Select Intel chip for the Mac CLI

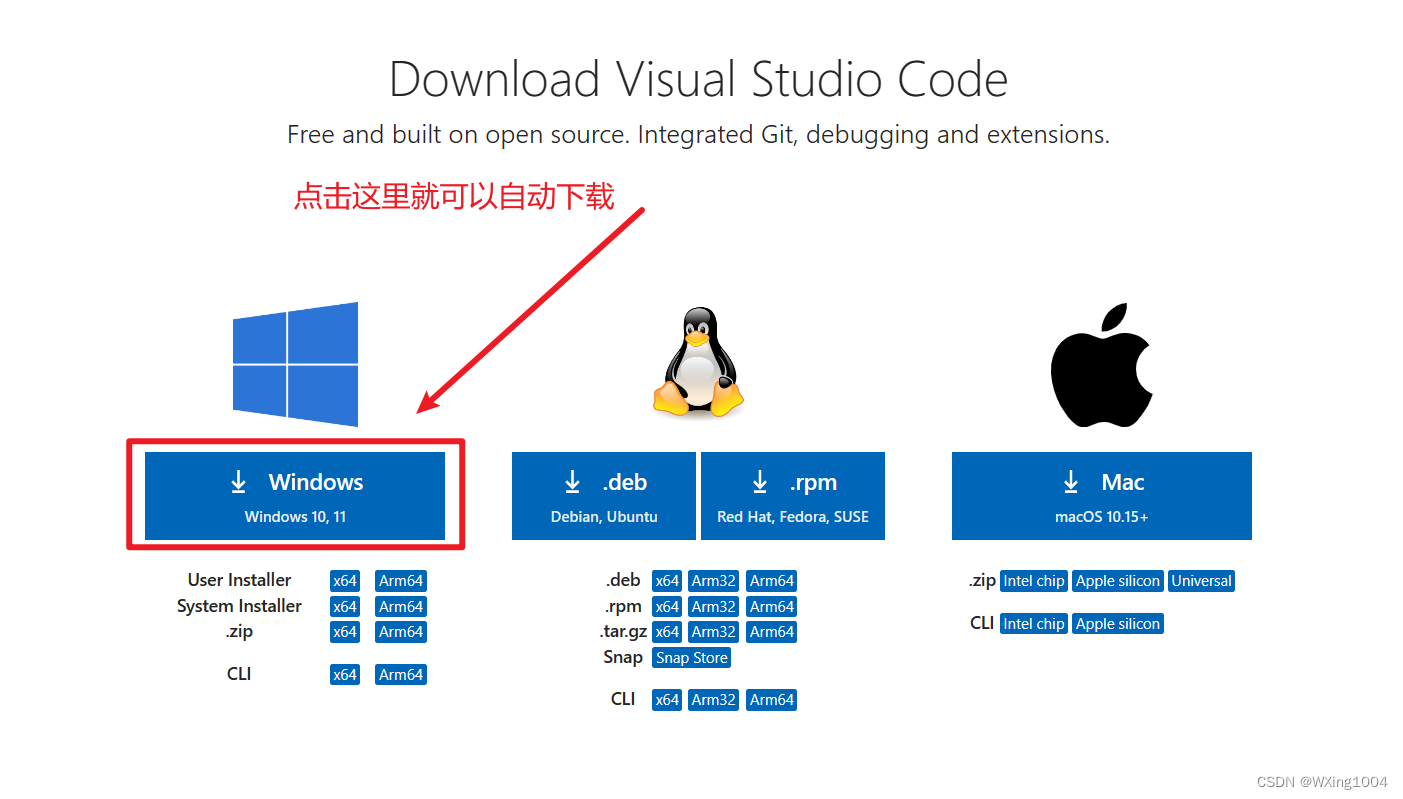tap(1033, 623)
